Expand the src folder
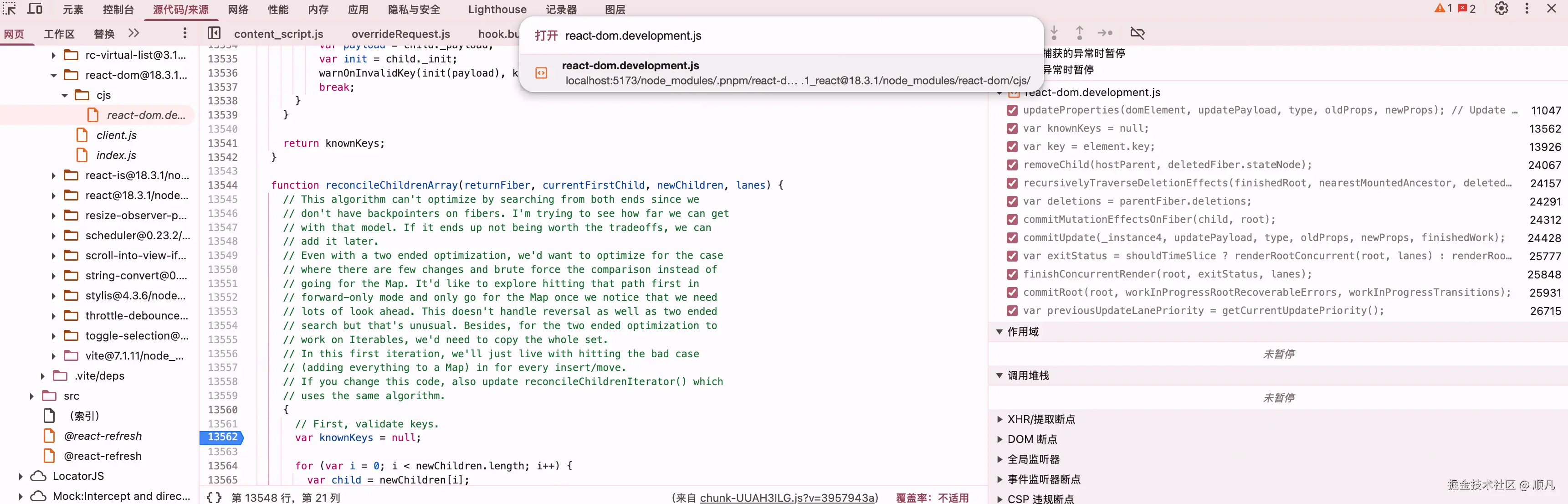Viewport: 1568px width, 504px height. [31, 396]
